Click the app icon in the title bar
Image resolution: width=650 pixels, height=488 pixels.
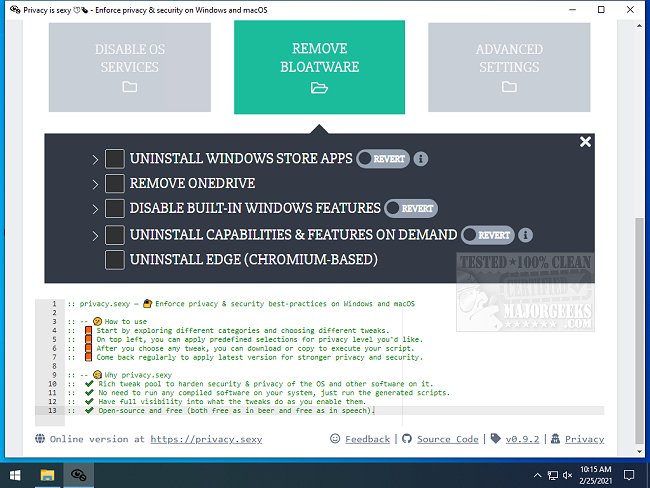coord(15,10)
